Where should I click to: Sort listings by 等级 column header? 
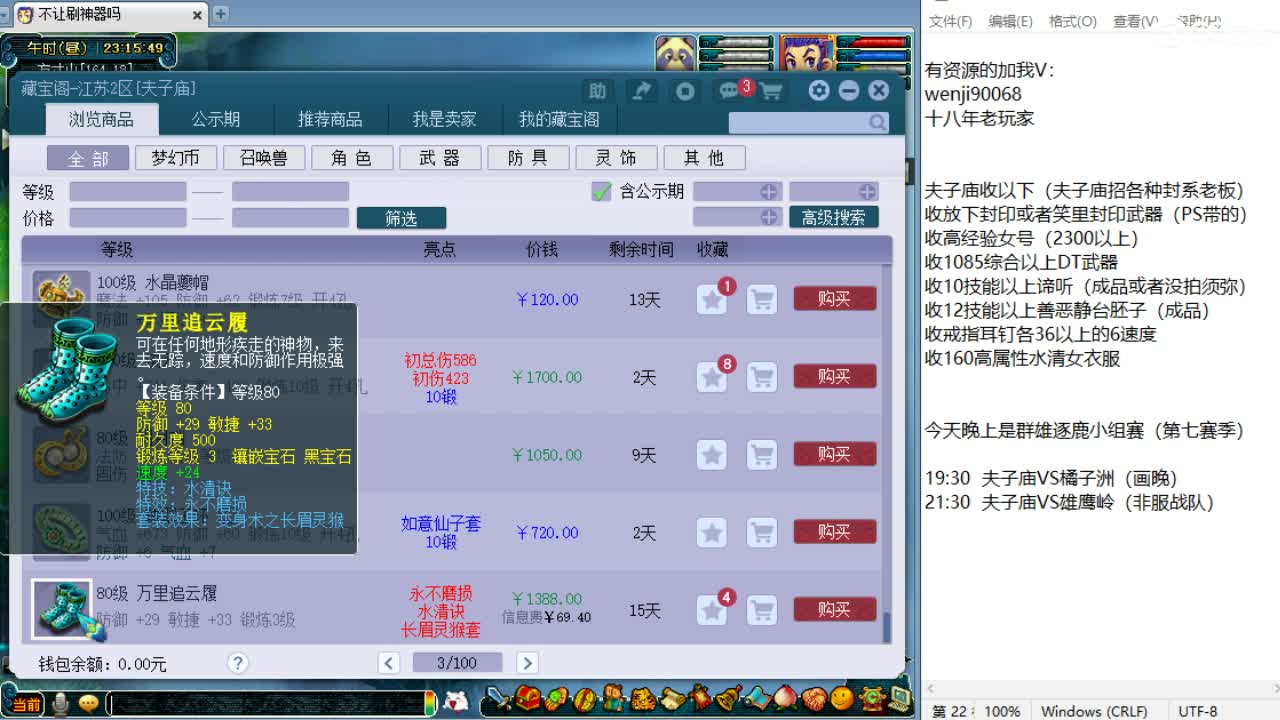116,249
